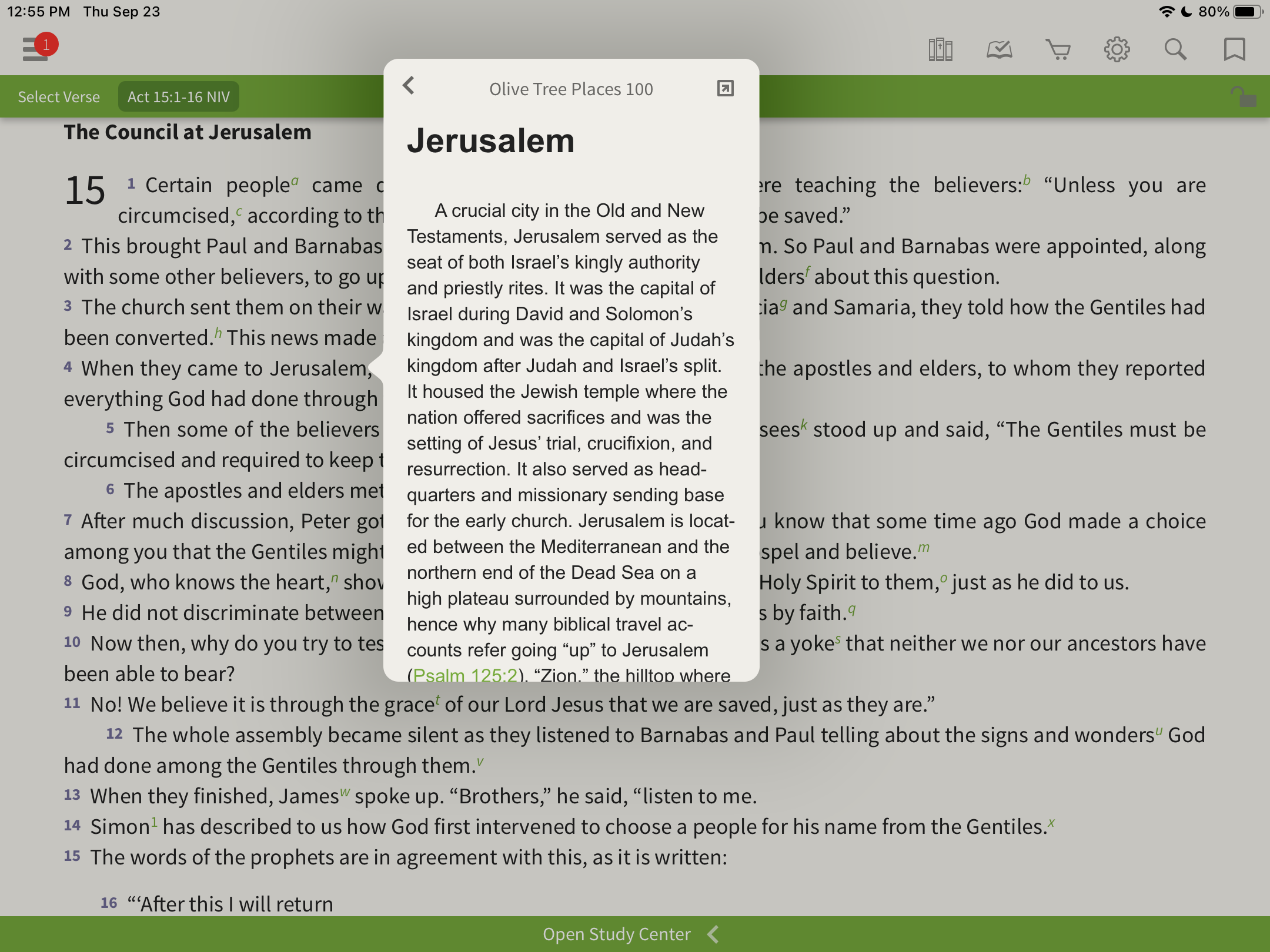This screenshot has width=1270, height=952.
Task: Open the store shopping cart
Action: (x=1058, y=50)
